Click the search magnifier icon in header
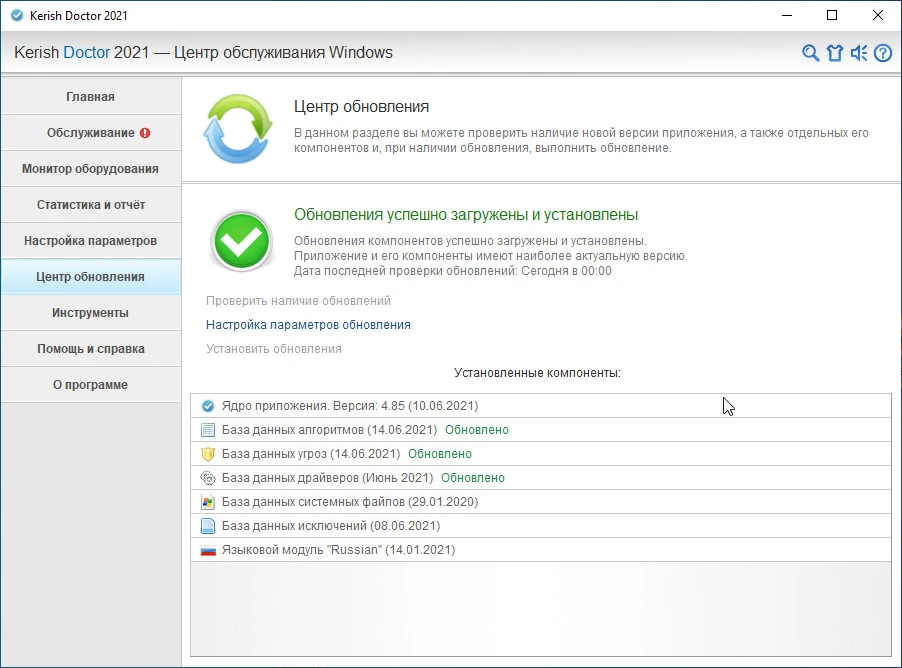Screen dimensions: 902x668 (x=810, y=53)
